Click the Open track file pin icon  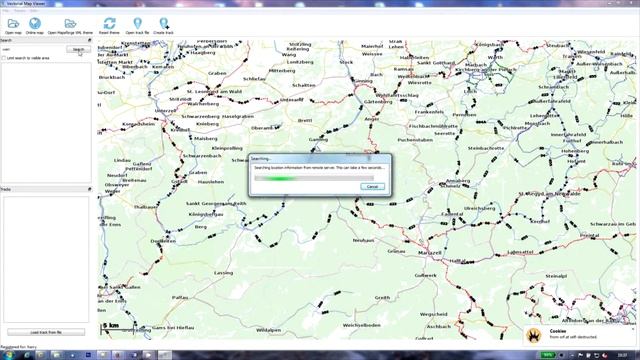[138, 23]
